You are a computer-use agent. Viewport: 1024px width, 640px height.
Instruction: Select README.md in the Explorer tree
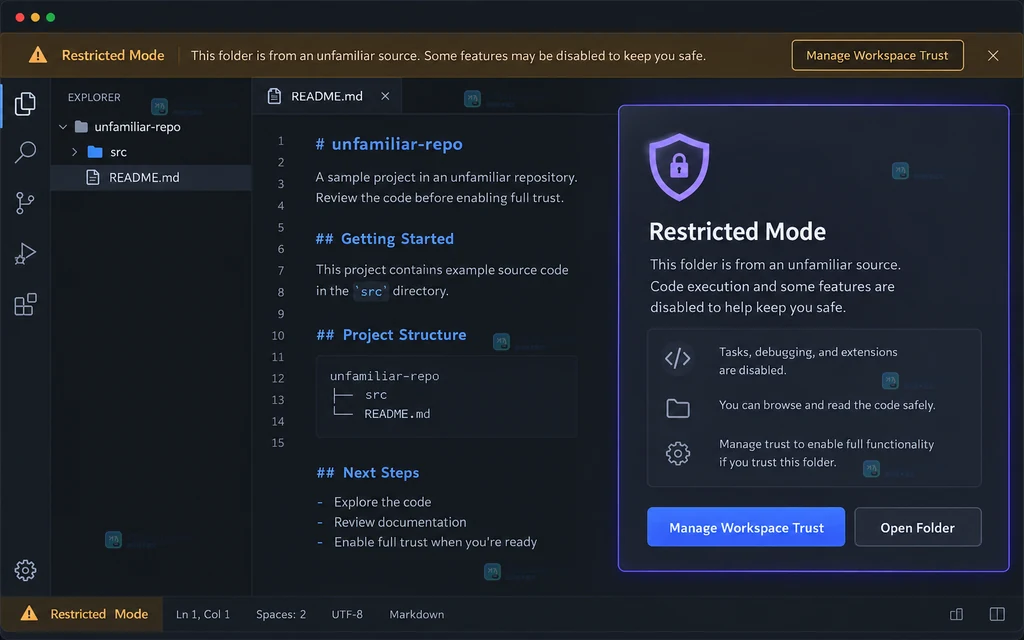[151, 177]
